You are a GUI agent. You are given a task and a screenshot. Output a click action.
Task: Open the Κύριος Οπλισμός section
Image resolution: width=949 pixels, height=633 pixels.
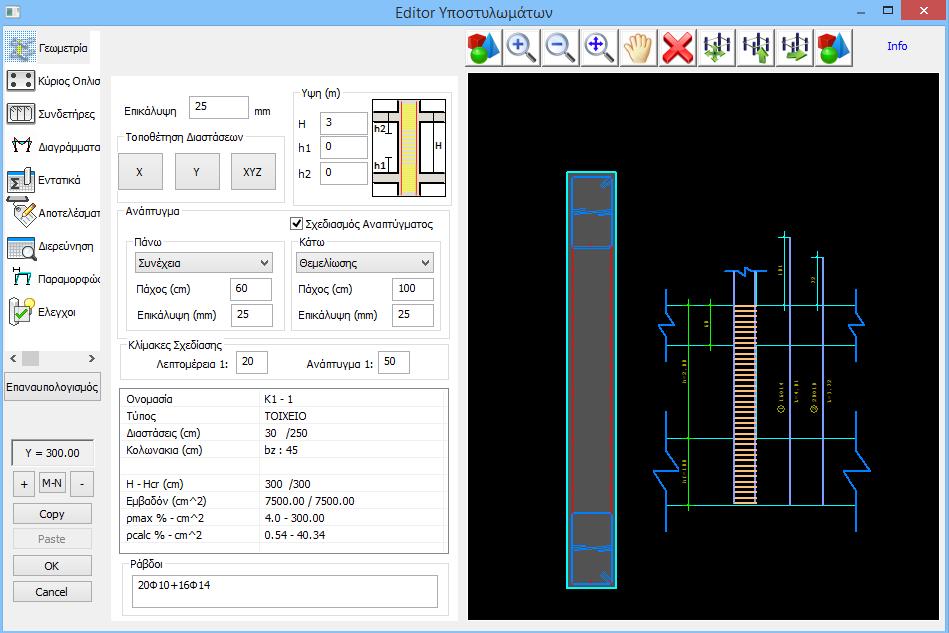tap(53, 80)
